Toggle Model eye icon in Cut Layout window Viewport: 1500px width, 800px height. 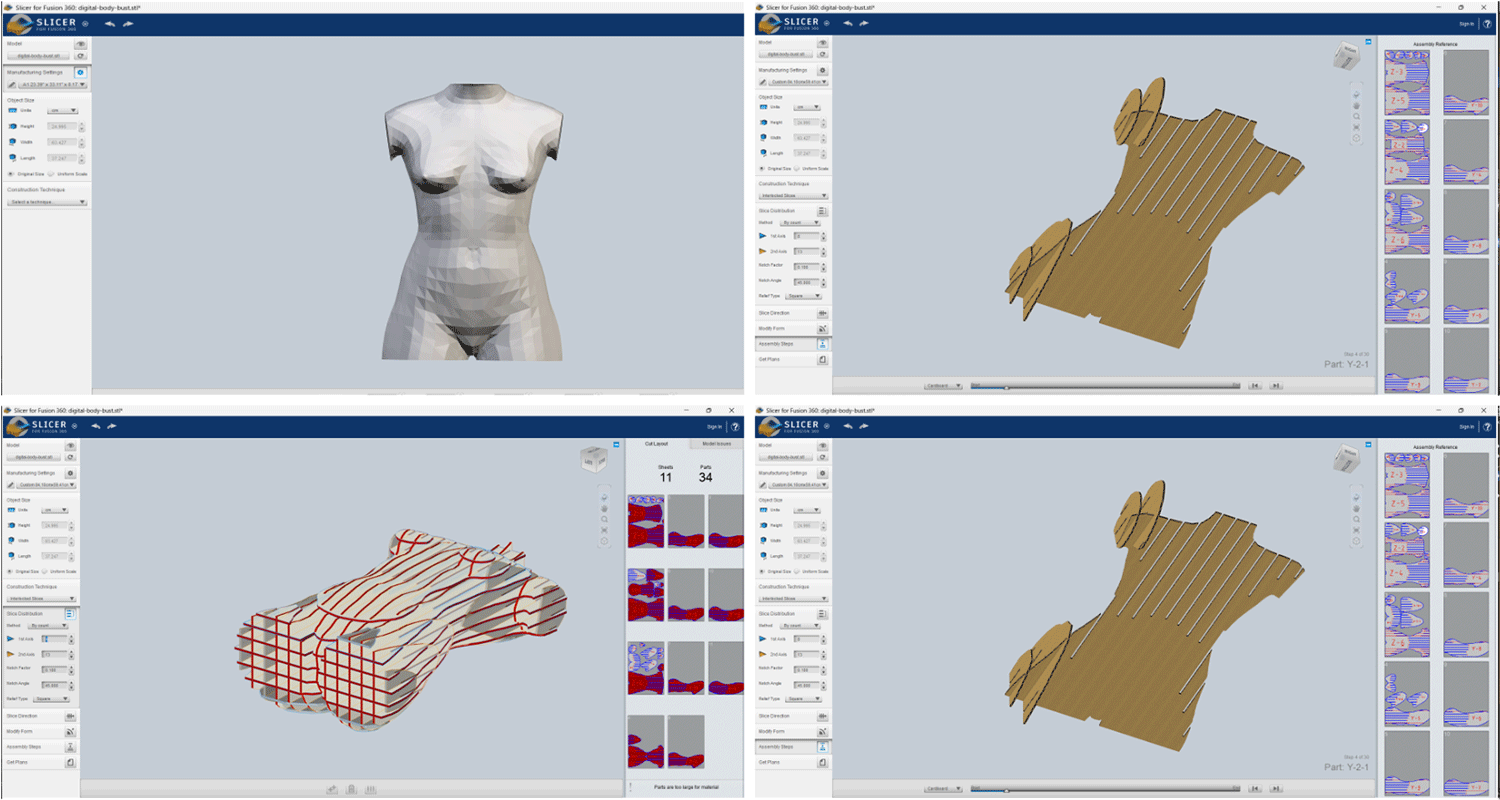(x=70, y=446)
